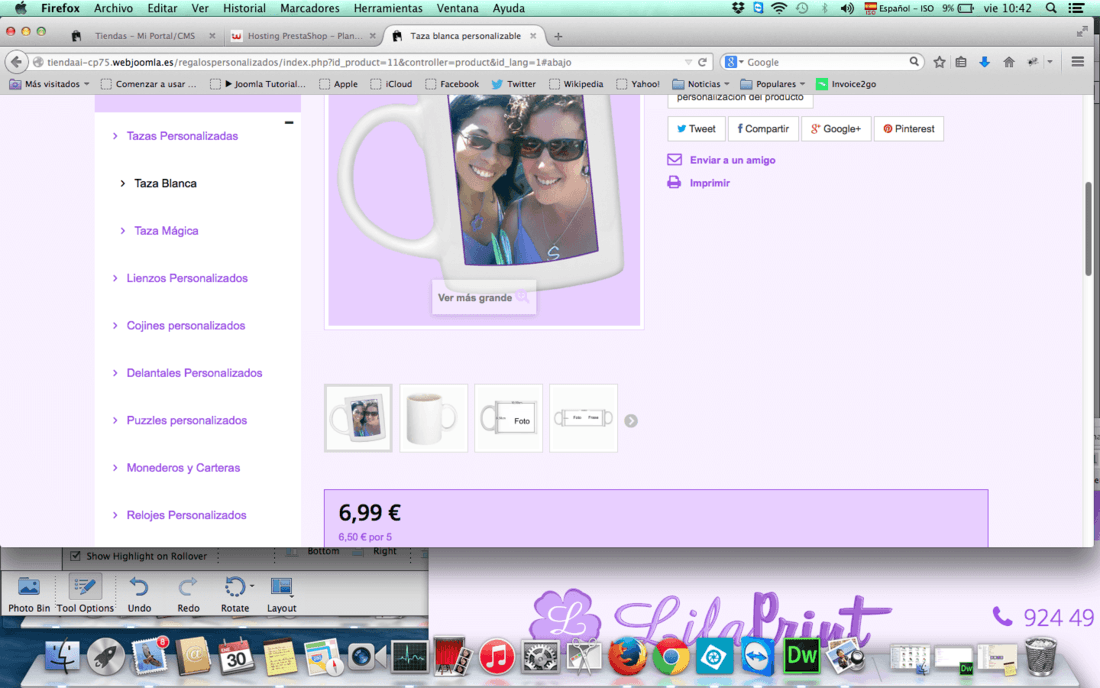Click the Google search input field
The image size is (1100, 688).
pyautogui.click(x=824, y=62)
